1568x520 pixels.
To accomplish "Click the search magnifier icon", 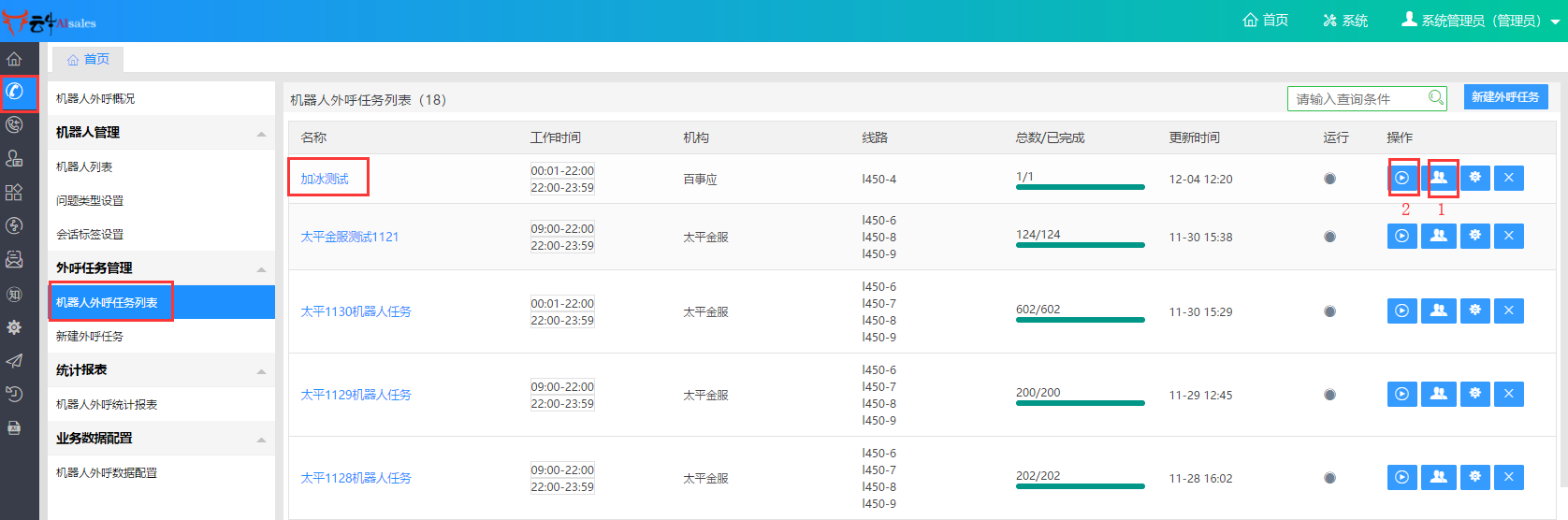I will click(x=1435, y=98).
